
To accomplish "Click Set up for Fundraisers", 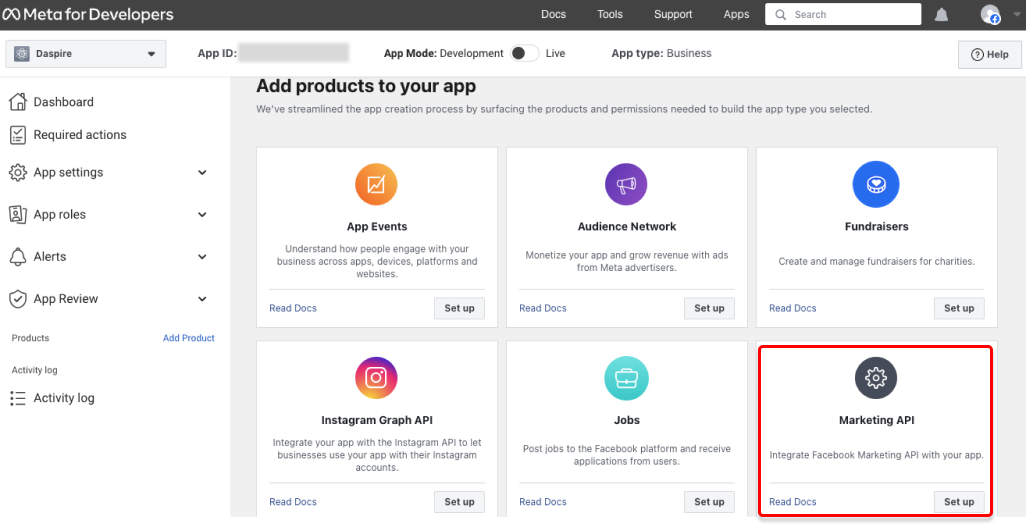I will [959, 308].
